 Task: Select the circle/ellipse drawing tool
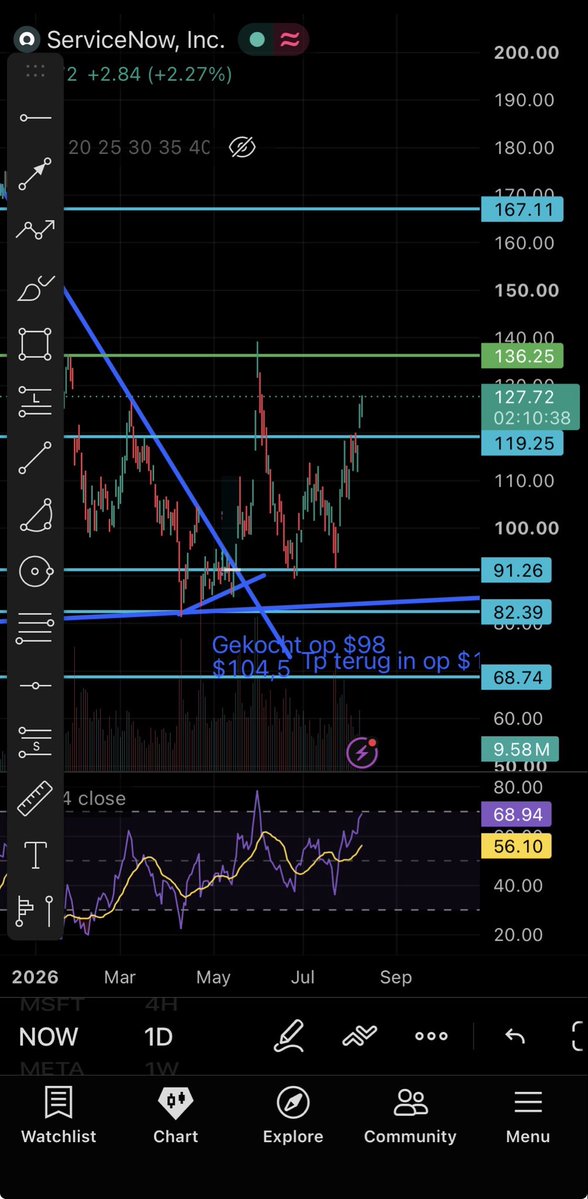click(x=35, y=571)
